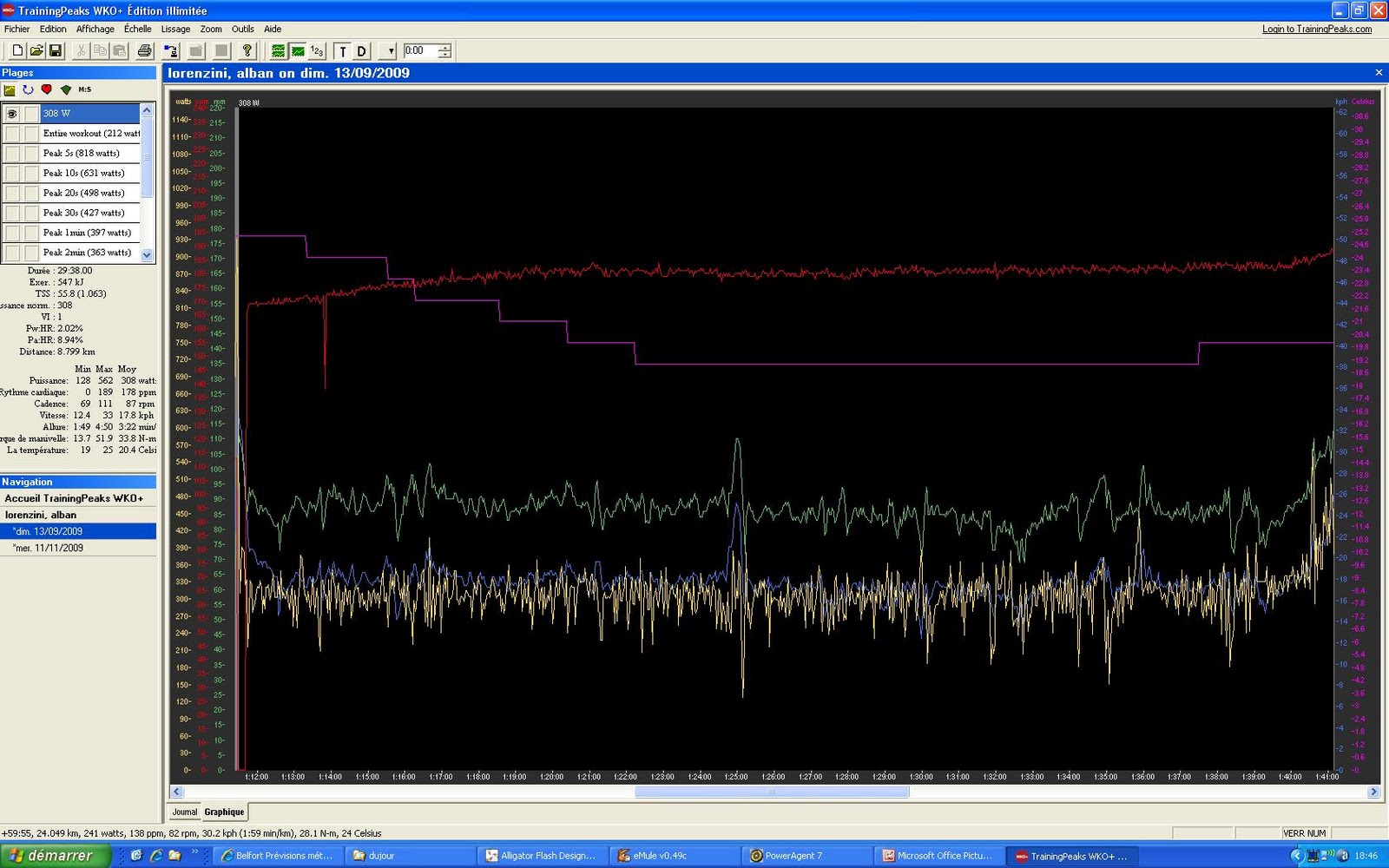Viewport: 1389px width, 868px height.
Task: Switch x-axis to time with T button
Action: point(342,51)
